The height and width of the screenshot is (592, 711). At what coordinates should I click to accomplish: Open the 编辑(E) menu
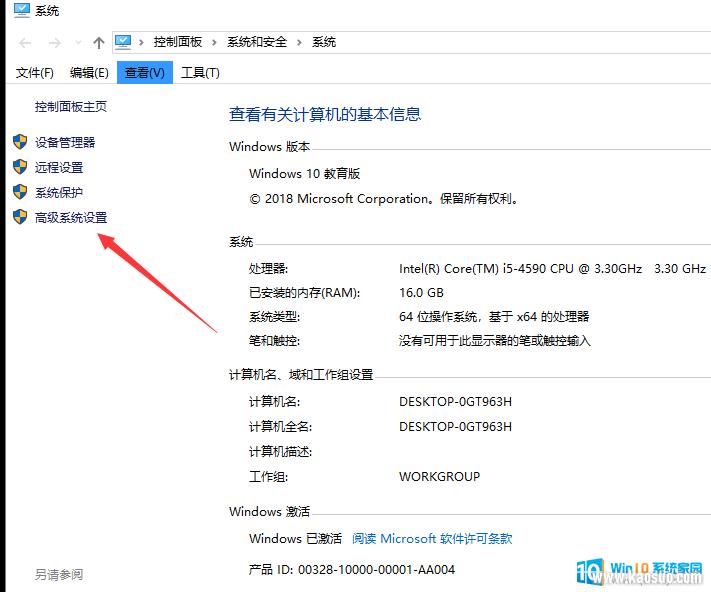tap(89, 73)
